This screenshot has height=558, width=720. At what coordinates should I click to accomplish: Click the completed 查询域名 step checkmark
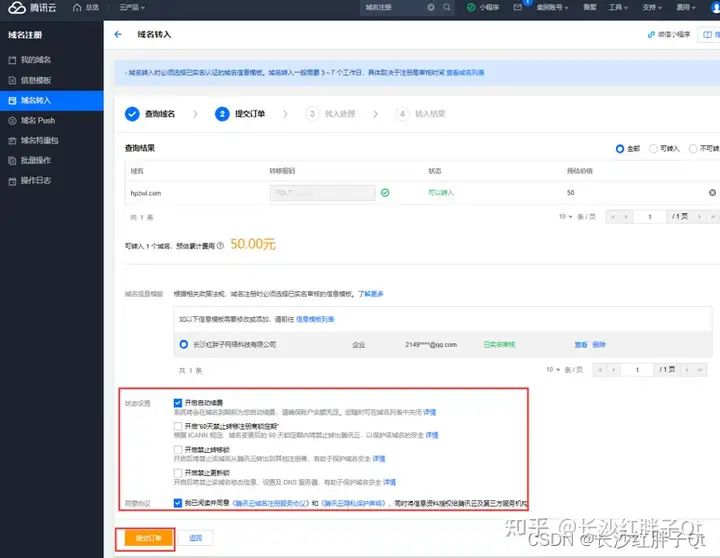point(132,113)
